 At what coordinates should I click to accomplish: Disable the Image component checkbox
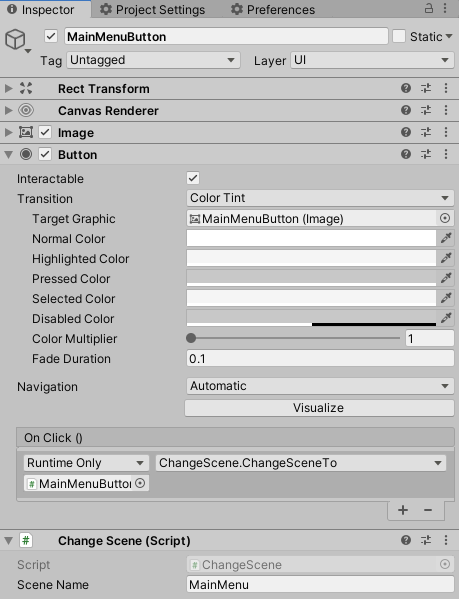pos(45,133)
